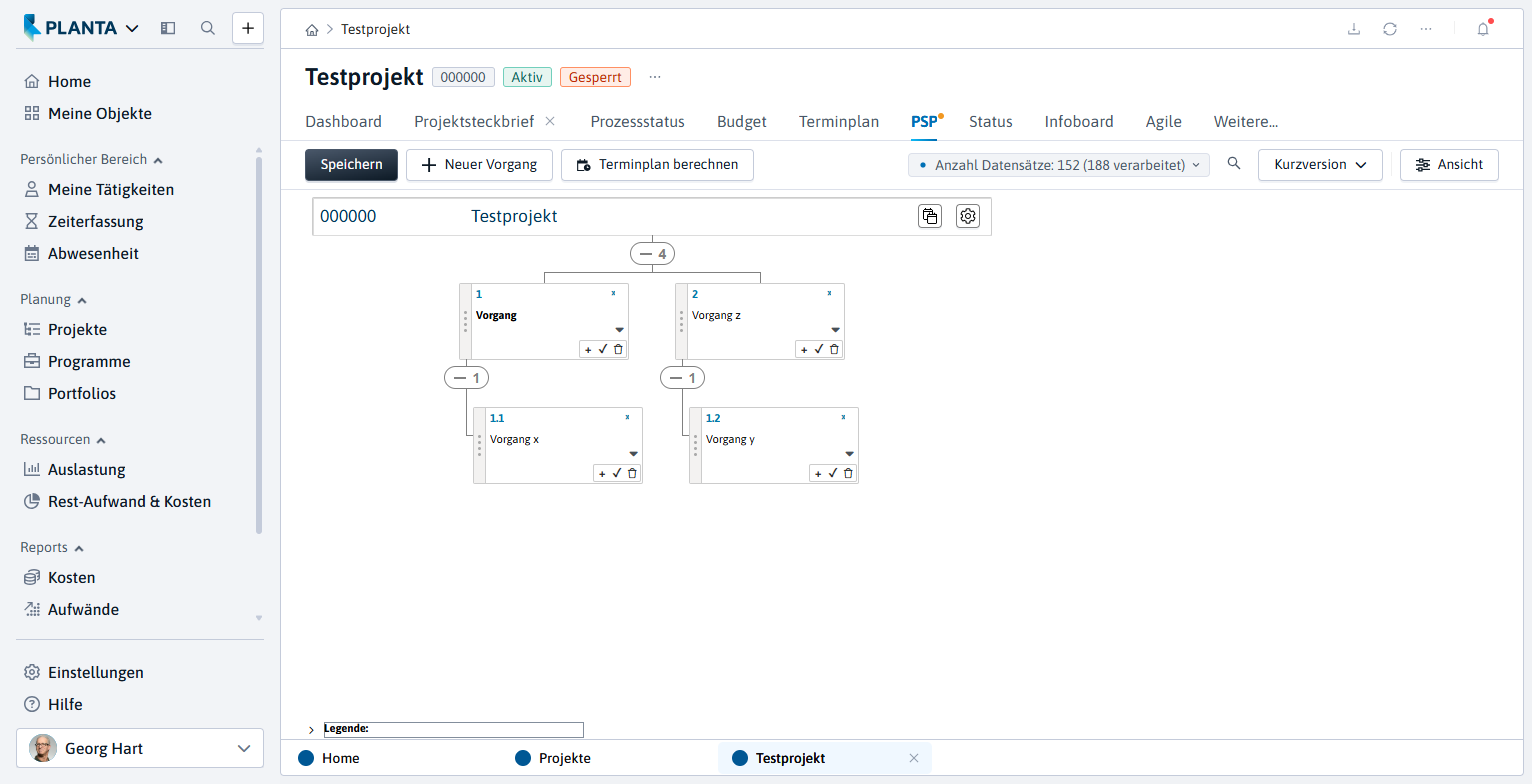Click the notification bell icon
This screenshot has height=784, width=1532.
click(1483, 29)
